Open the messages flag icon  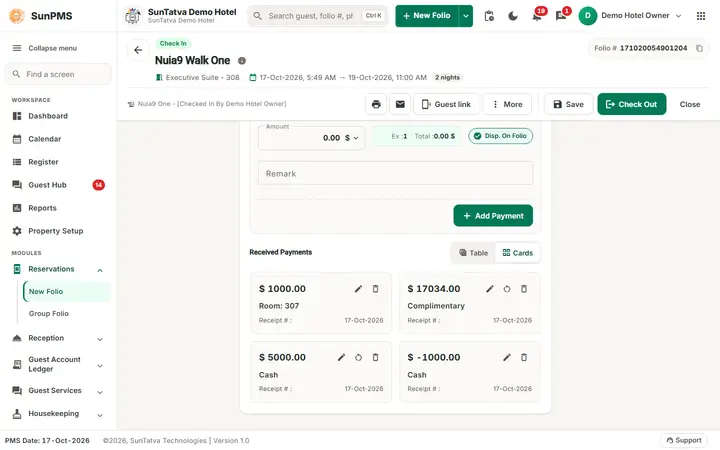pos(560,16)
